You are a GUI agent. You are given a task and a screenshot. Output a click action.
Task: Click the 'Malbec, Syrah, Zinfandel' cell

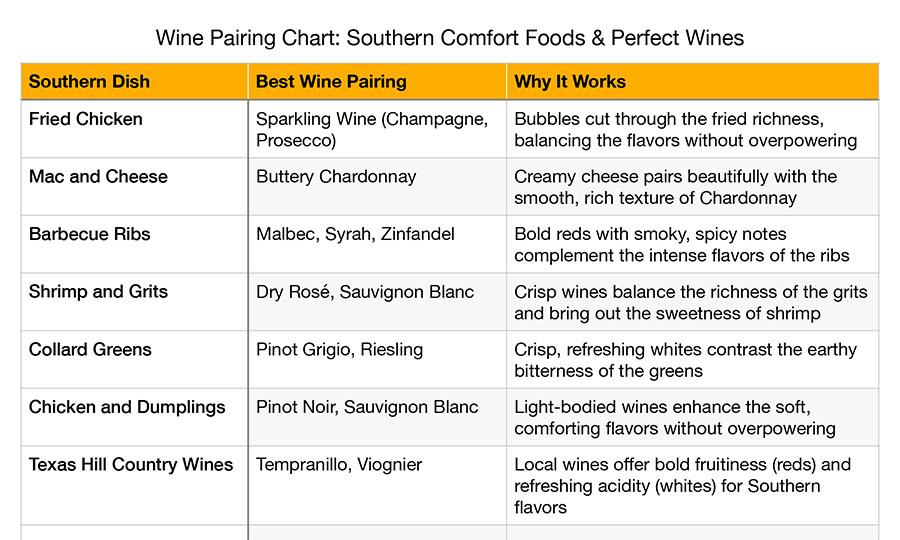[x=377, y=244]
